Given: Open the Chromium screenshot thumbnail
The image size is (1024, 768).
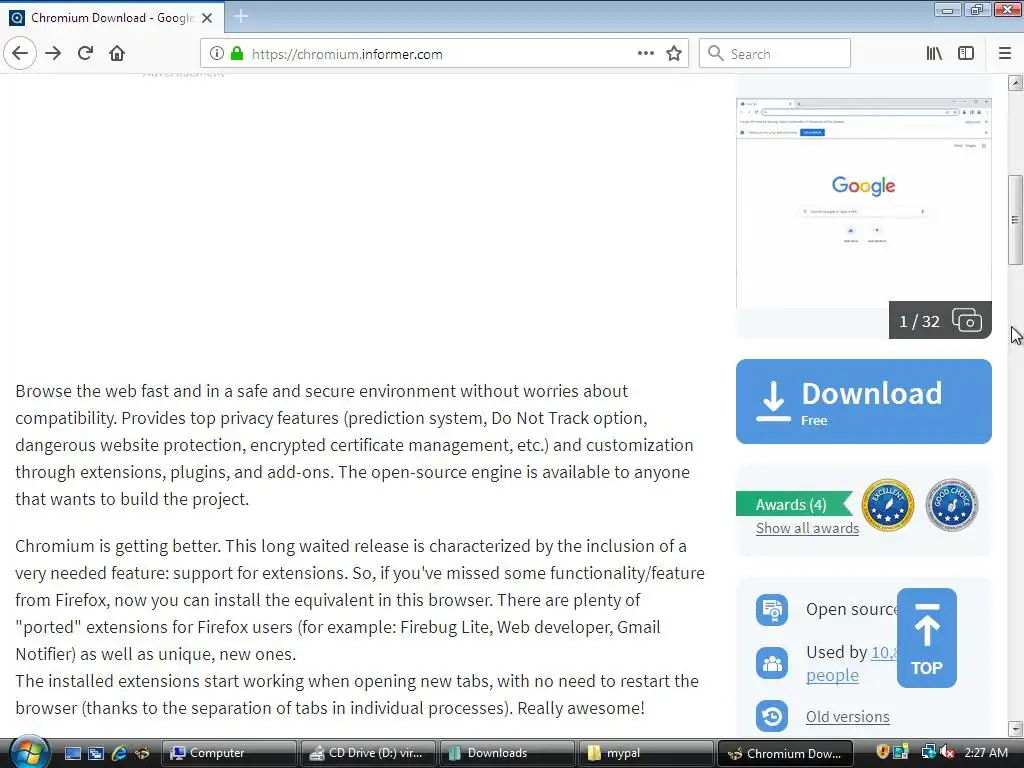Looking at the screenshot, I should [x=863, y=202].
